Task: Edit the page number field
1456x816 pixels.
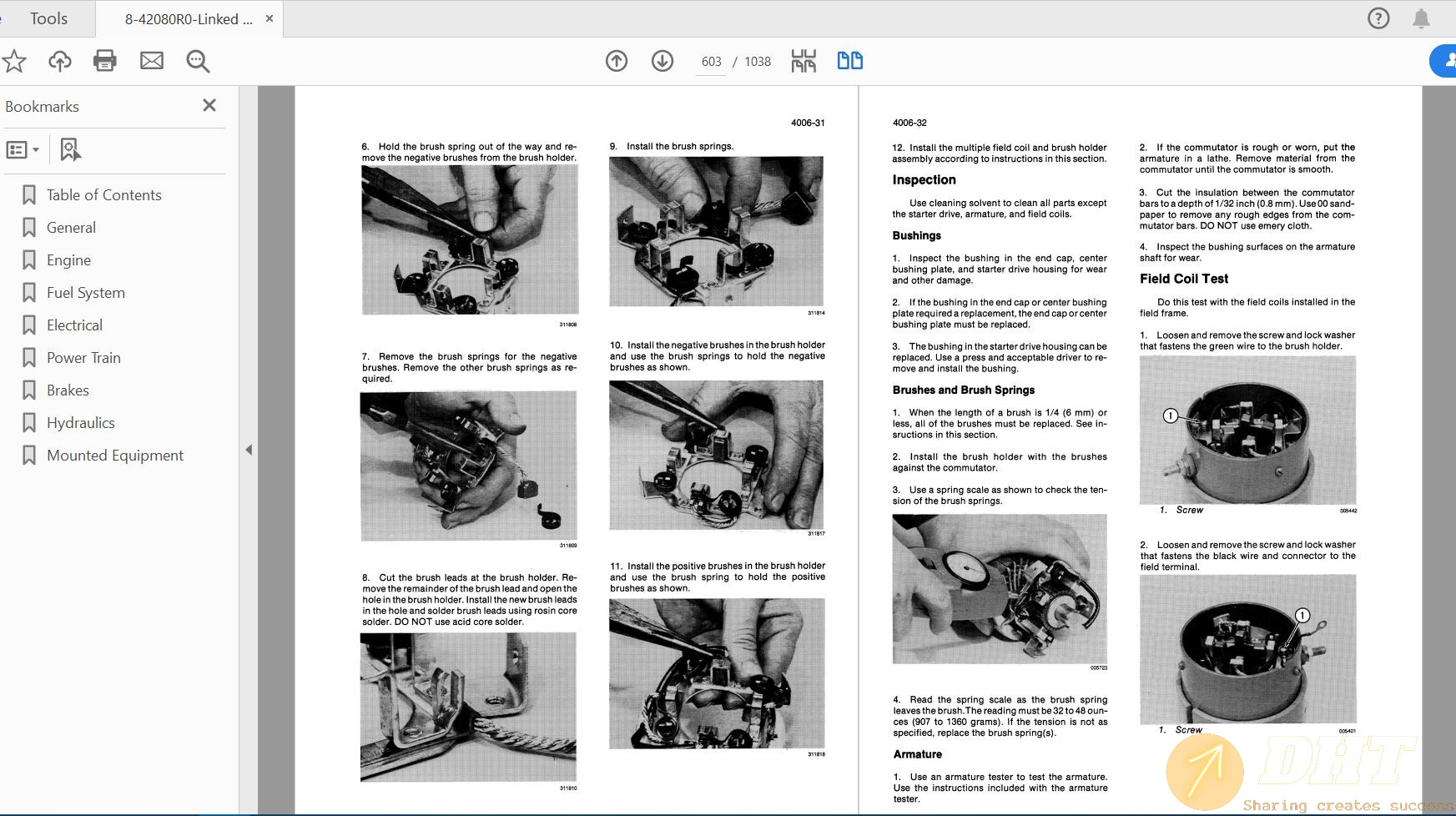Action: tap(710, 61)
